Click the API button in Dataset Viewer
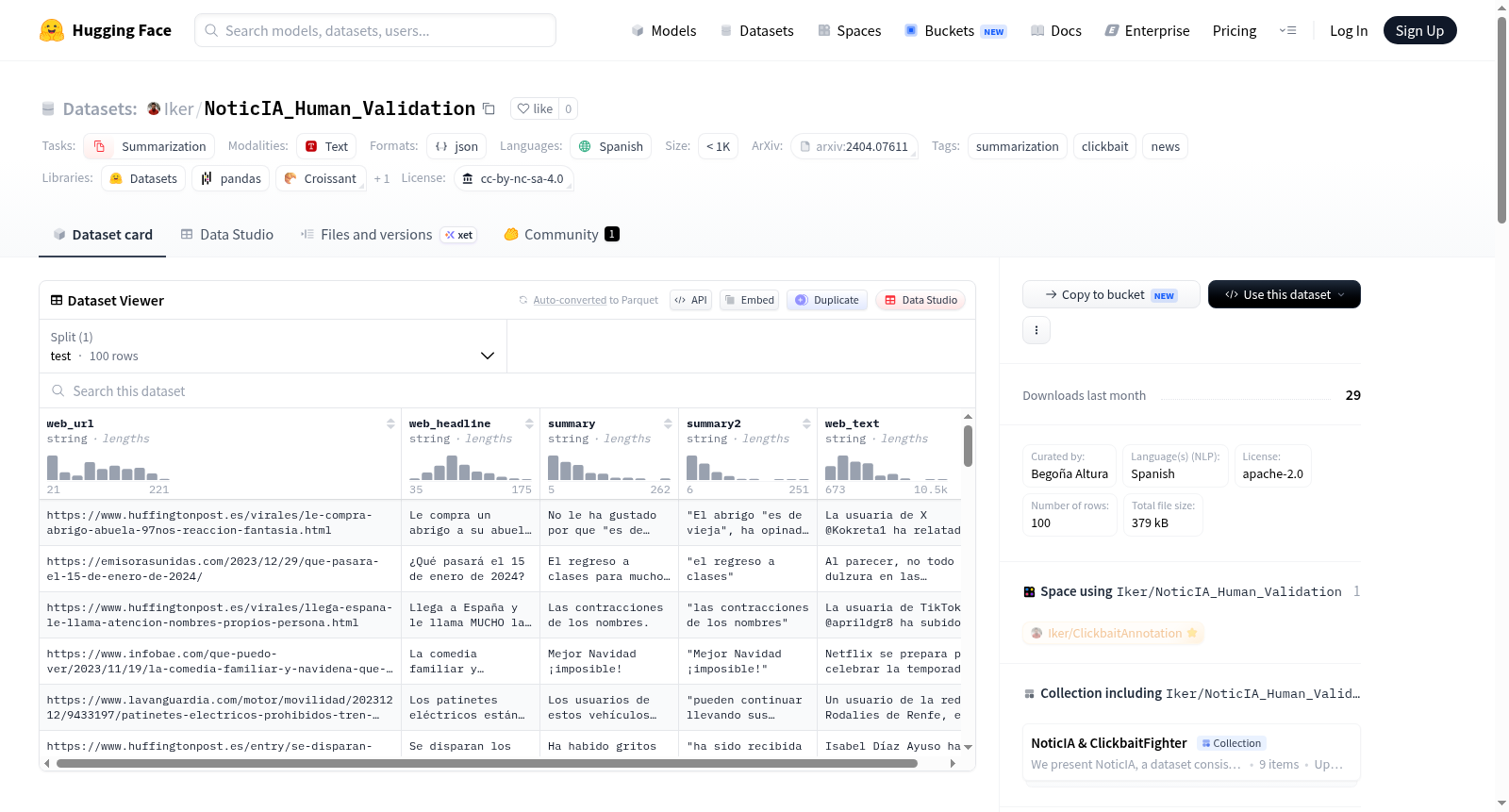 pyautogui.click(x=690, y=300)
